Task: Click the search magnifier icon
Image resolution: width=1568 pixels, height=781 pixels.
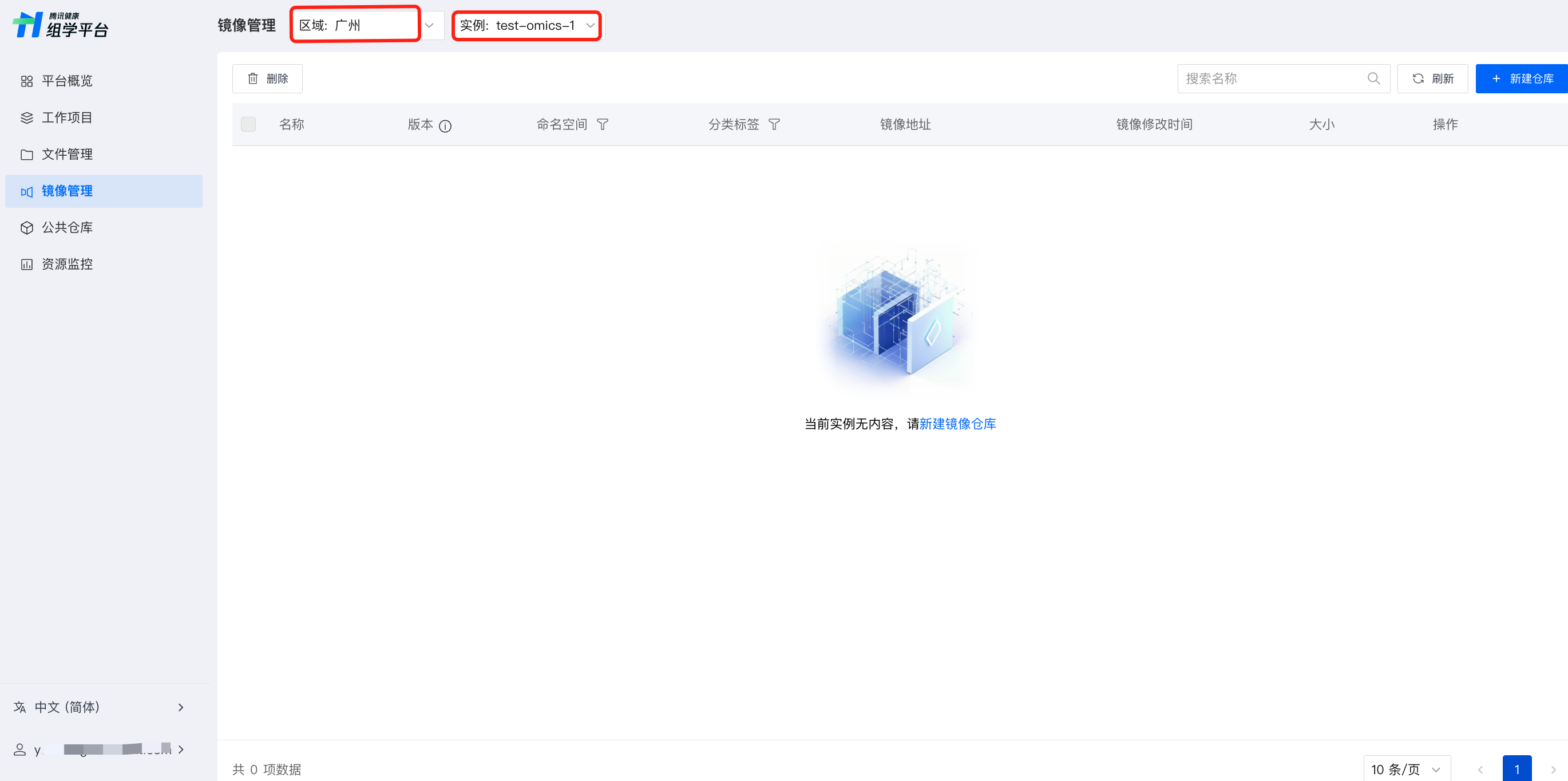Action: pos(1373,78)
